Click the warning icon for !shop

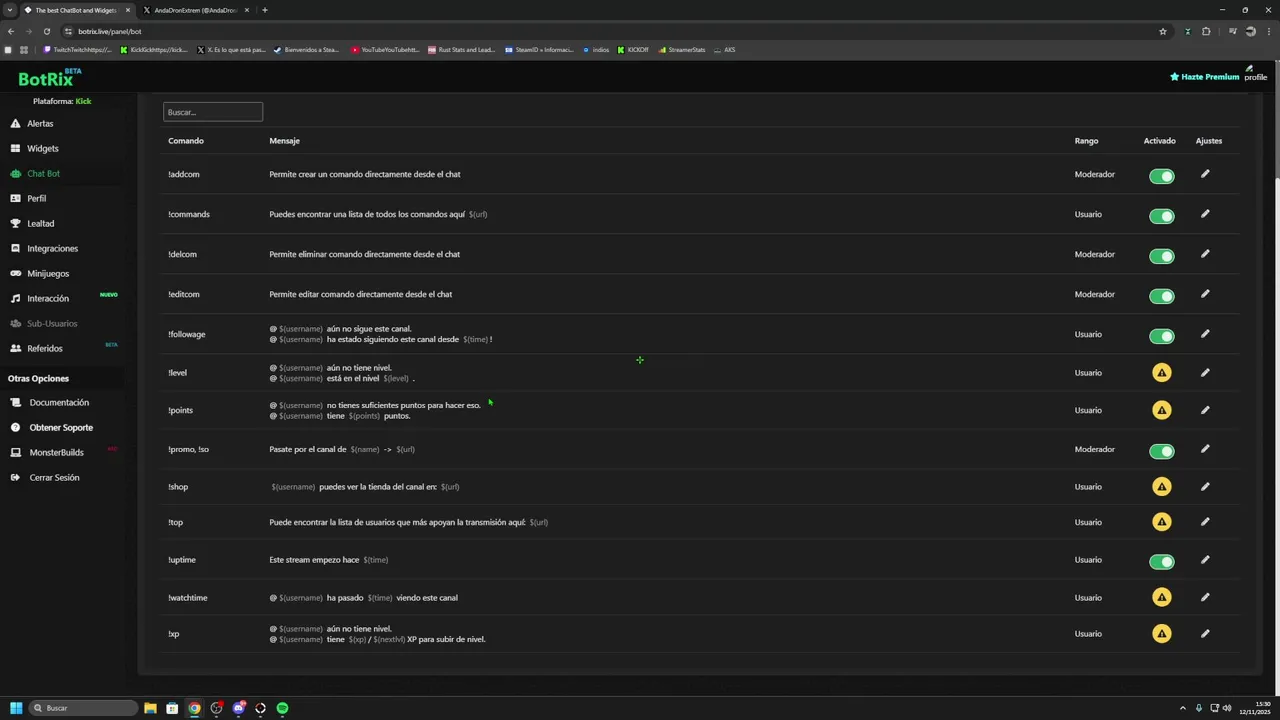point(1161,487)
